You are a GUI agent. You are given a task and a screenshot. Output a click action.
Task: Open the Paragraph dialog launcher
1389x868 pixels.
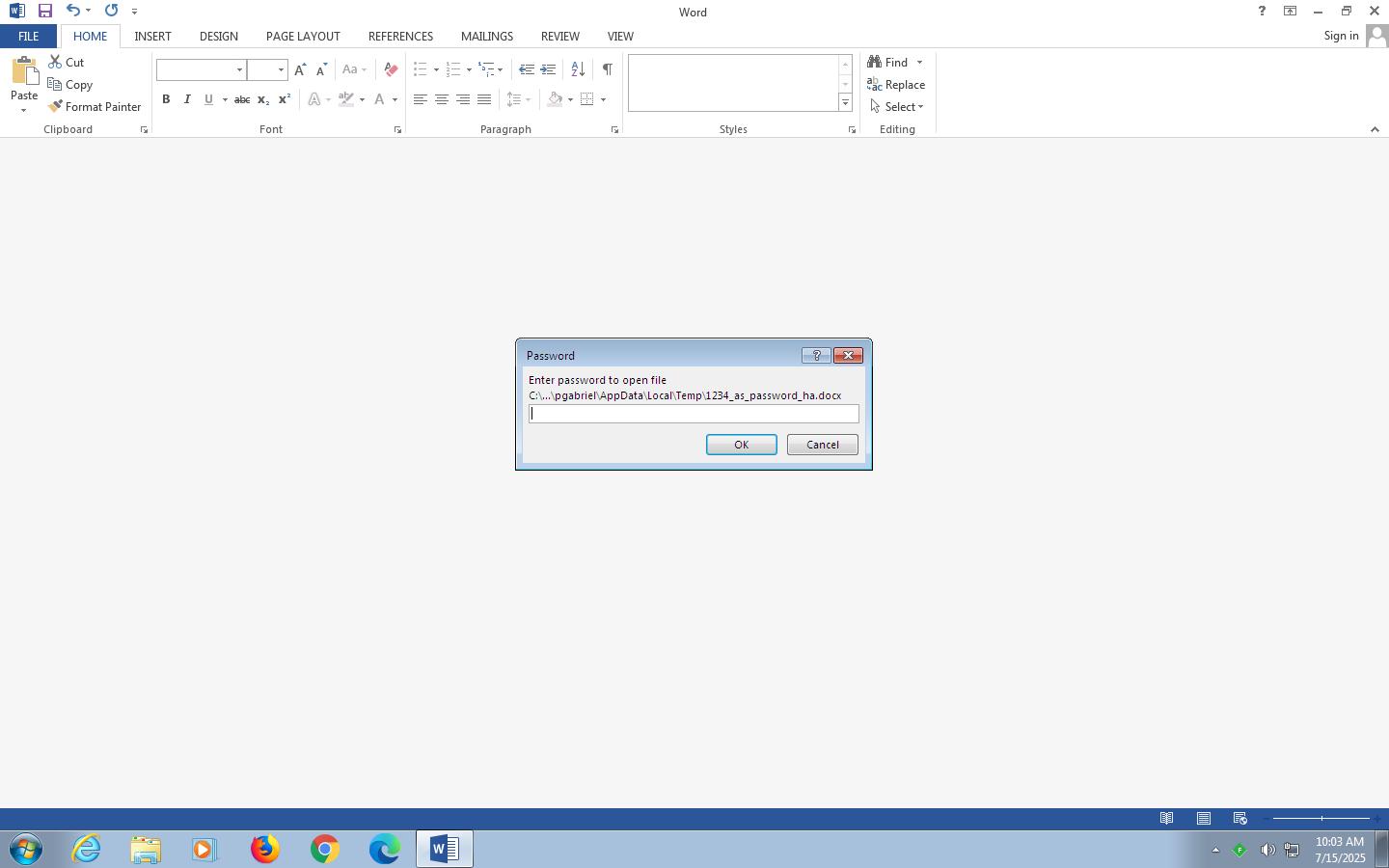[x=614, y=129]
